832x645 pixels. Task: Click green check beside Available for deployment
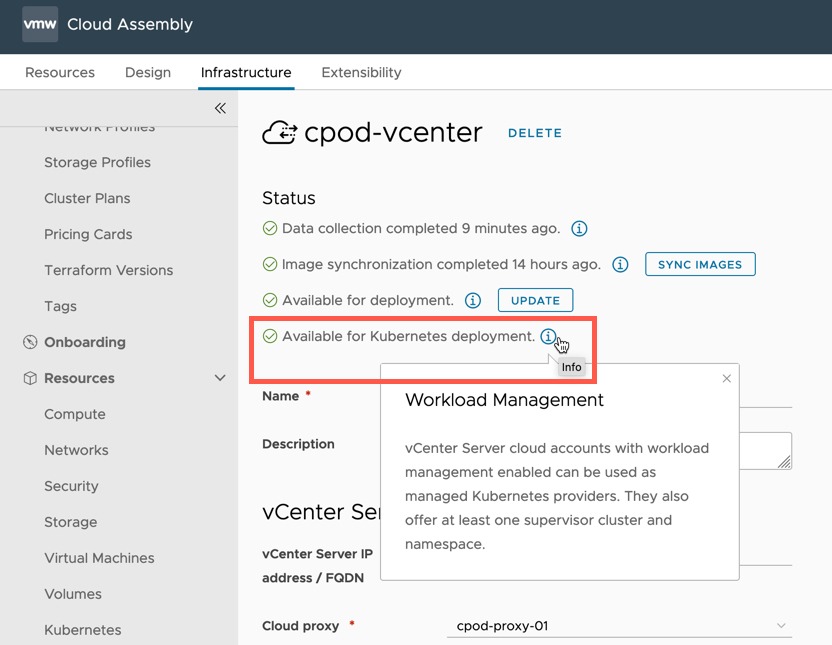click(270, 300)
